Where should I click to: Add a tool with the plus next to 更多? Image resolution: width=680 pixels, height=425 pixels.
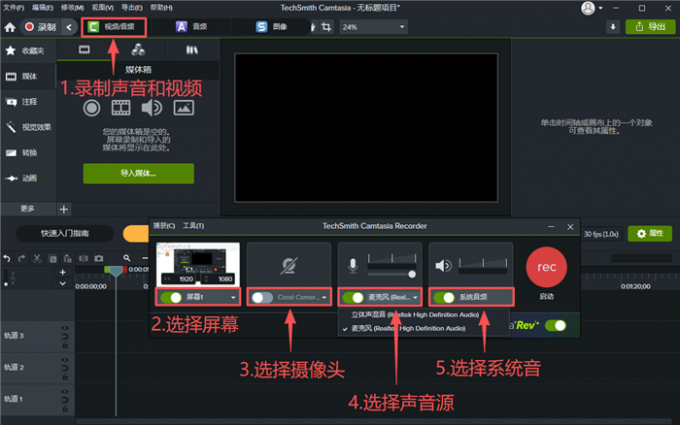(x=64, y=209)
